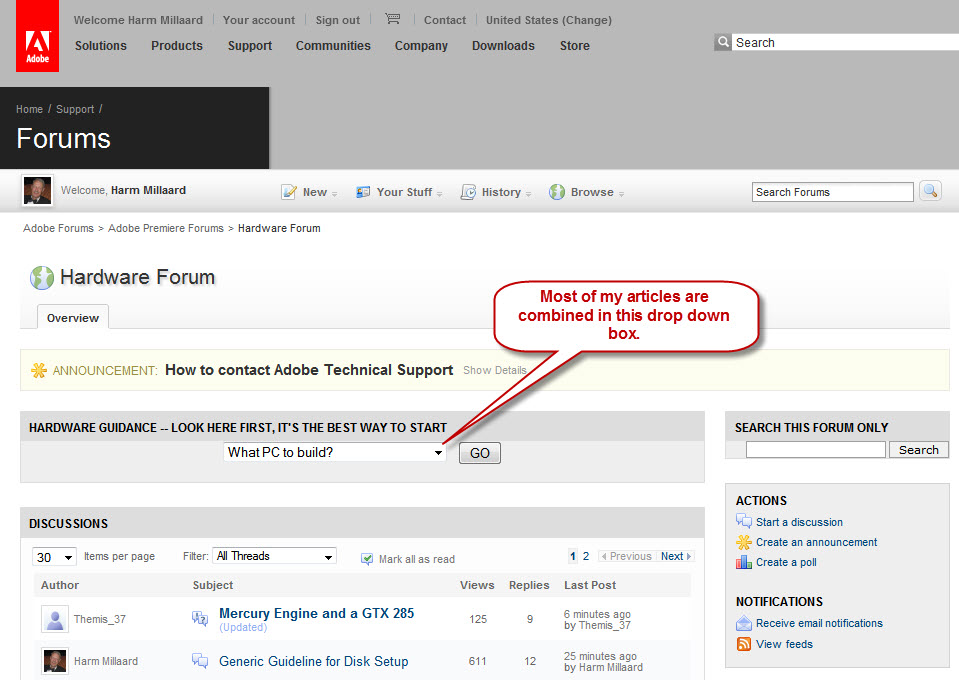This screenshot has height=680, width=959.
Task: Click the History clock icon
Action: 468,192
